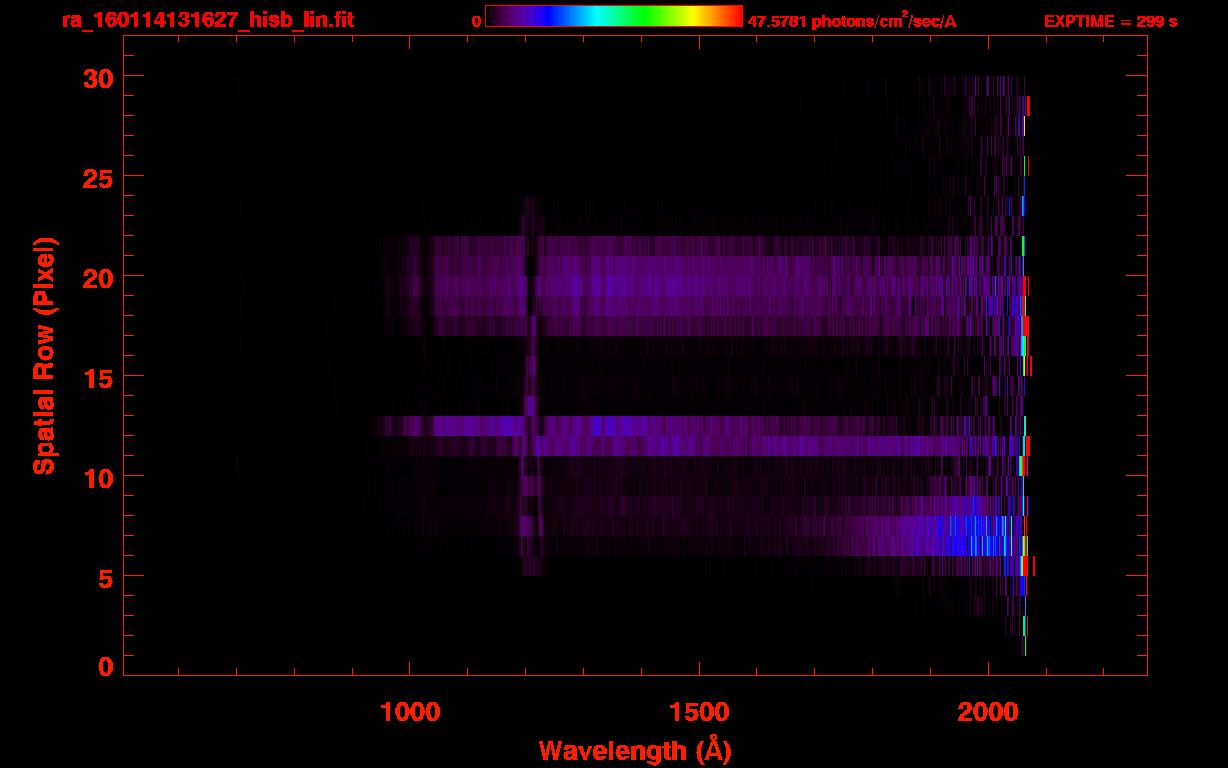Click the 47.5781 photons/cm²/sec/A label
1228x768 pixels.
852,21
